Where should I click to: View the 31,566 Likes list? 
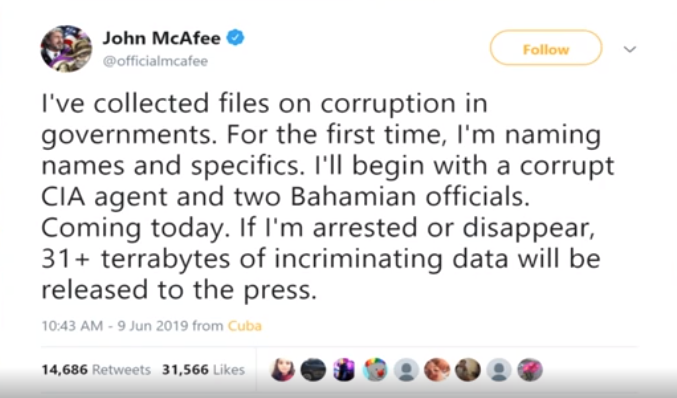(203, 370)
